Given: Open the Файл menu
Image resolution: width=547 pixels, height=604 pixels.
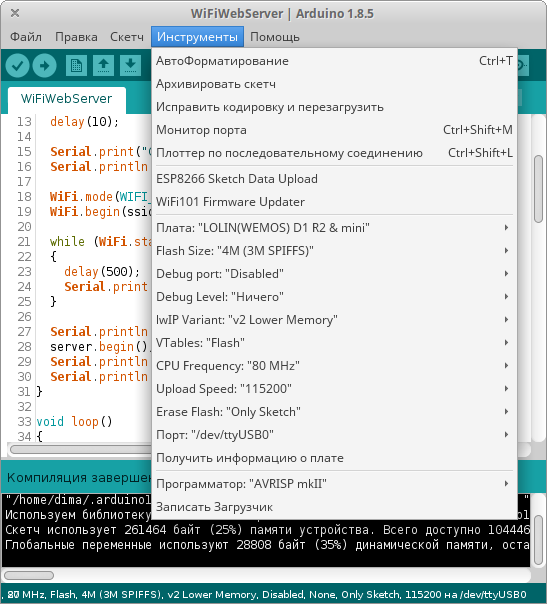Looking at the screenshot, I should pyautogui.click(x=26, y=37).
